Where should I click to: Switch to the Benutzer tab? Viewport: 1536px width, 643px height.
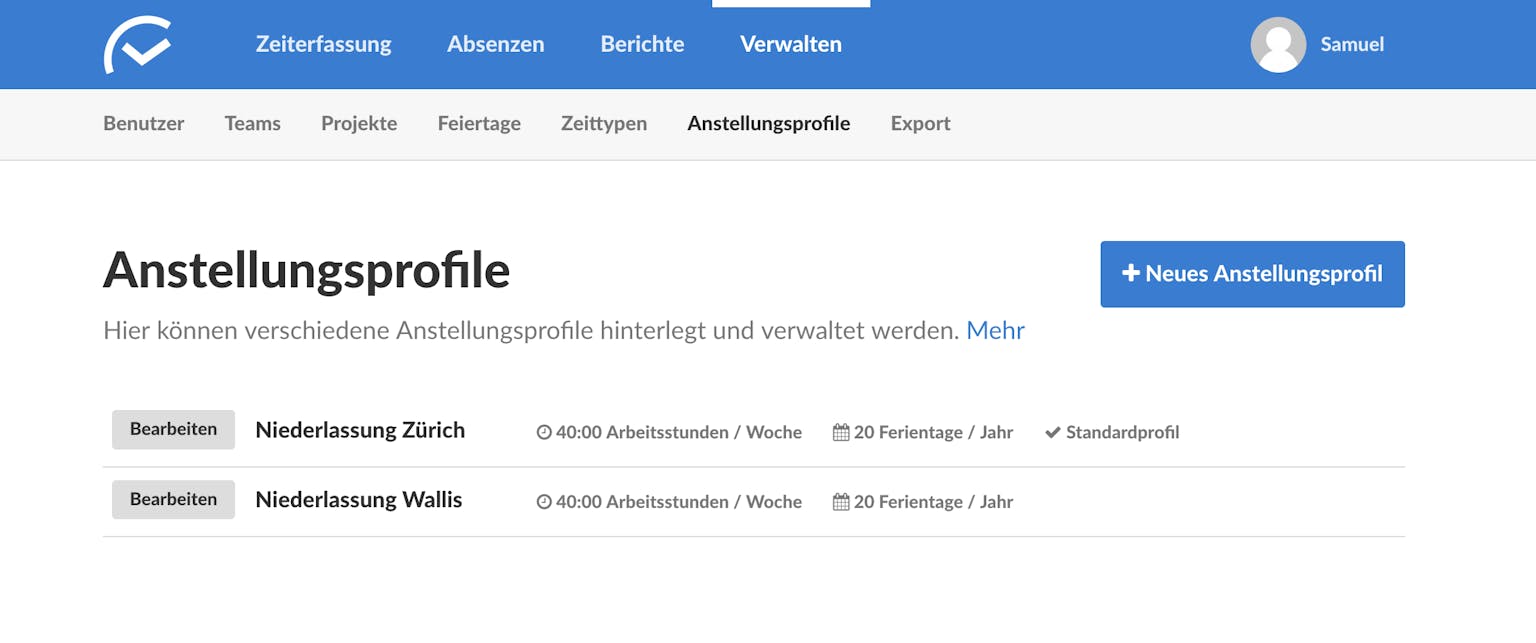point(144,123)
